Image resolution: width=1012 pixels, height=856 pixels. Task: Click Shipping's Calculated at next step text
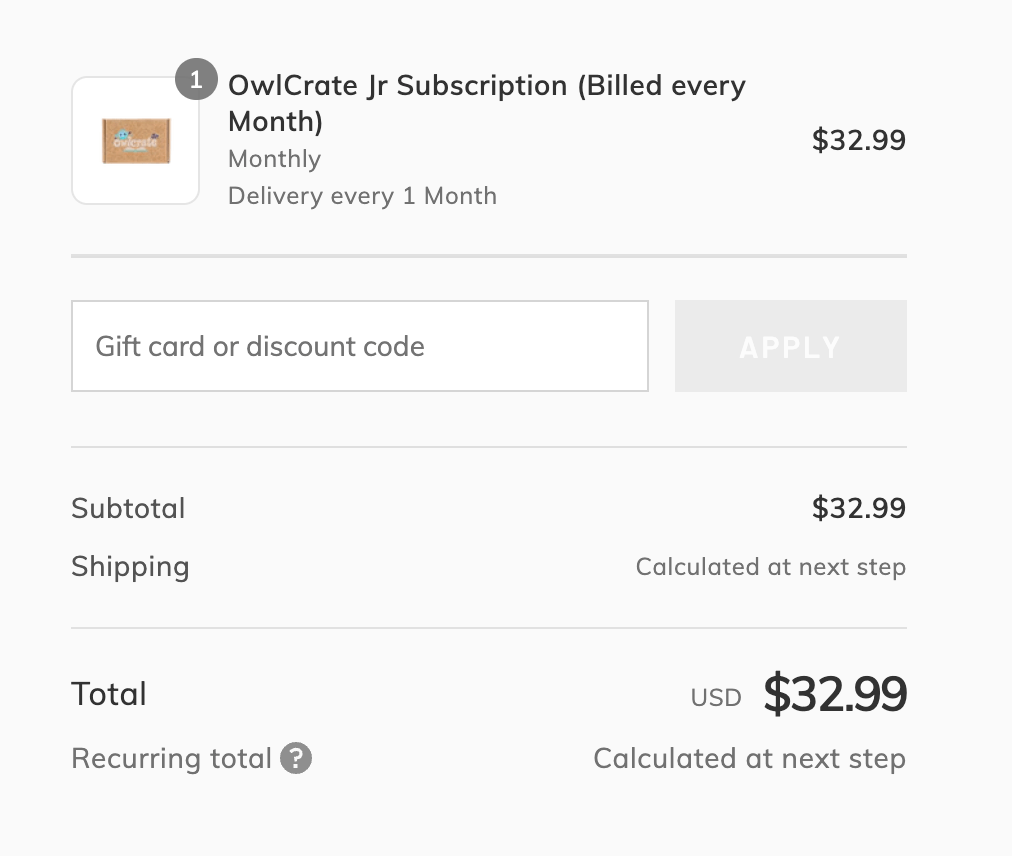point(770,567)
